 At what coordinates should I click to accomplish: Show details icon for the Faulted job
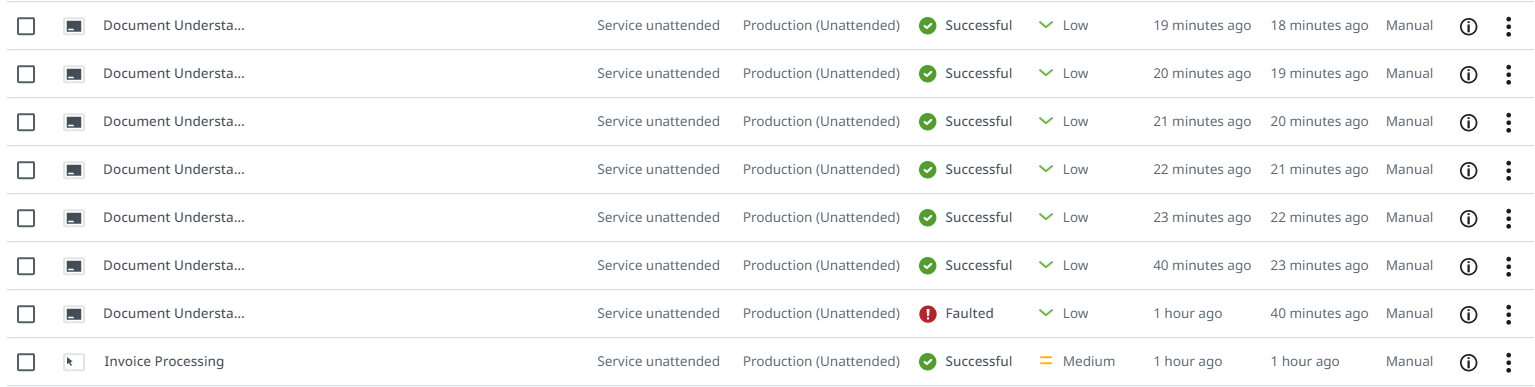(x=1469, y=314)
